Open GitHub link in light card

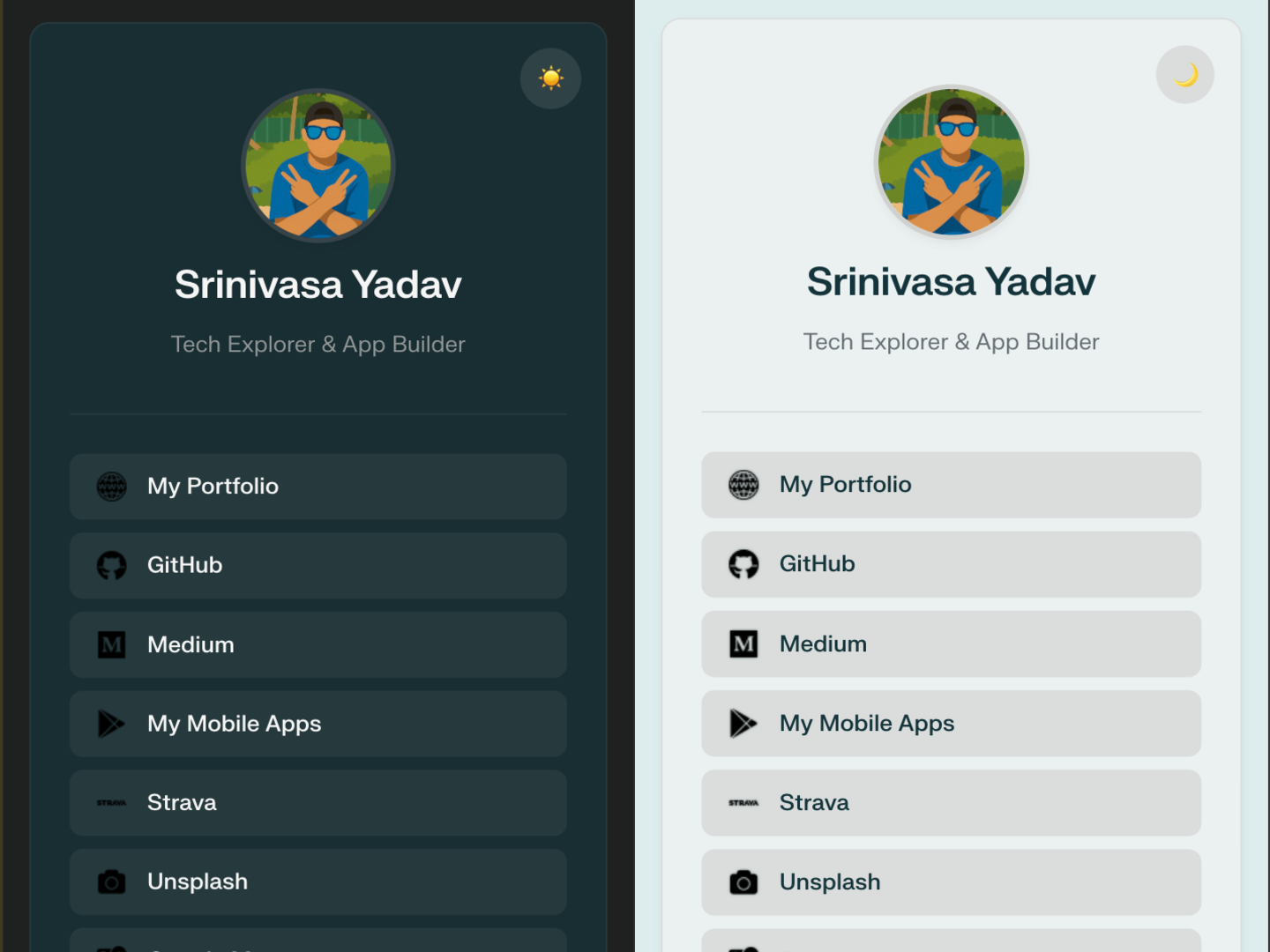pos(952,564)
